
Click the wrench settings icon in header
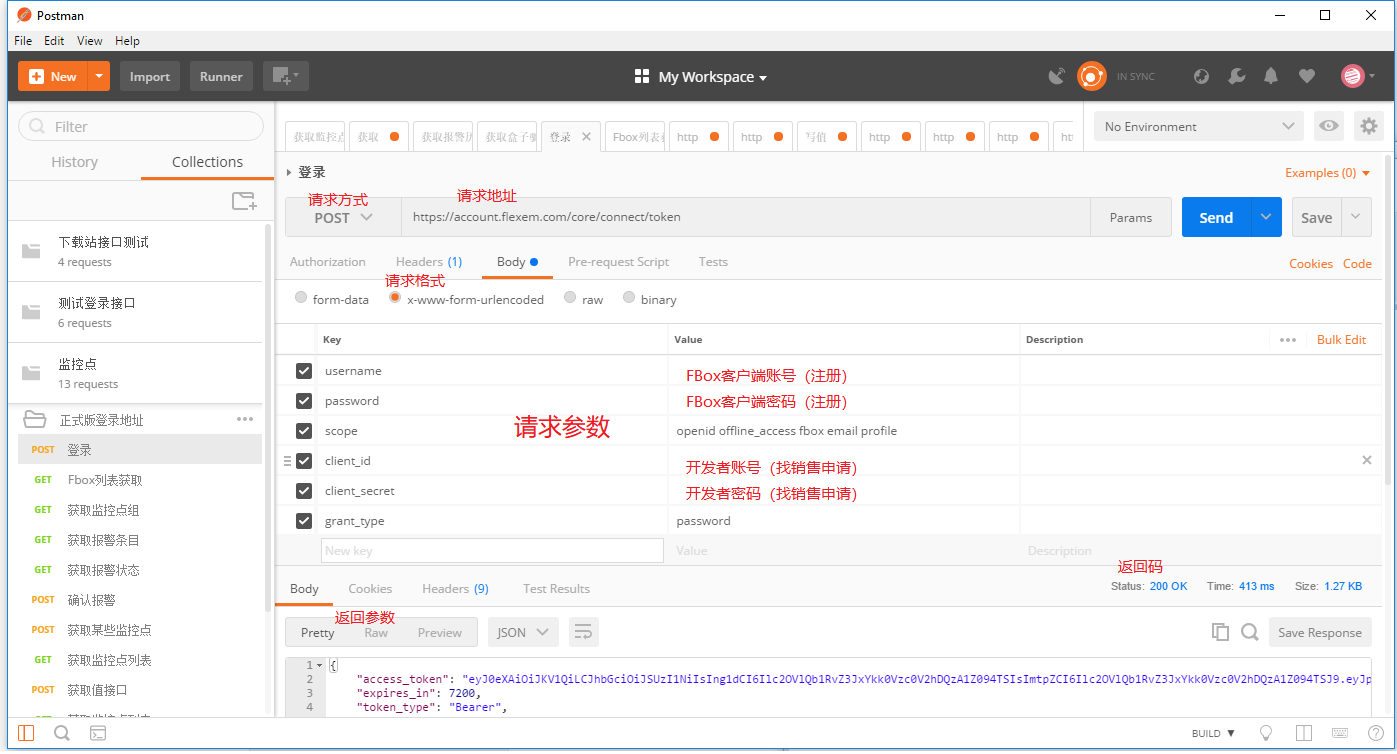[x=1237, y=76]
